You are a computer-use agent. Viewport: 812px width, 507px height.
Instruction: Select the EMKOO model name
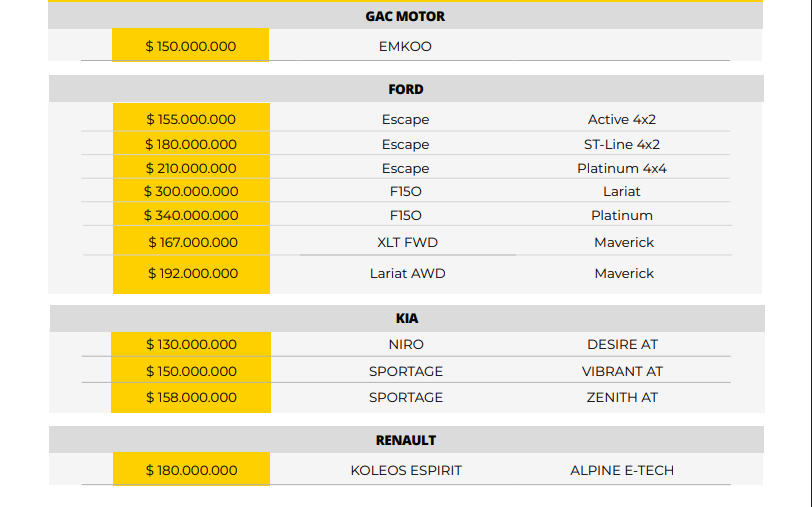coord(405,46)
